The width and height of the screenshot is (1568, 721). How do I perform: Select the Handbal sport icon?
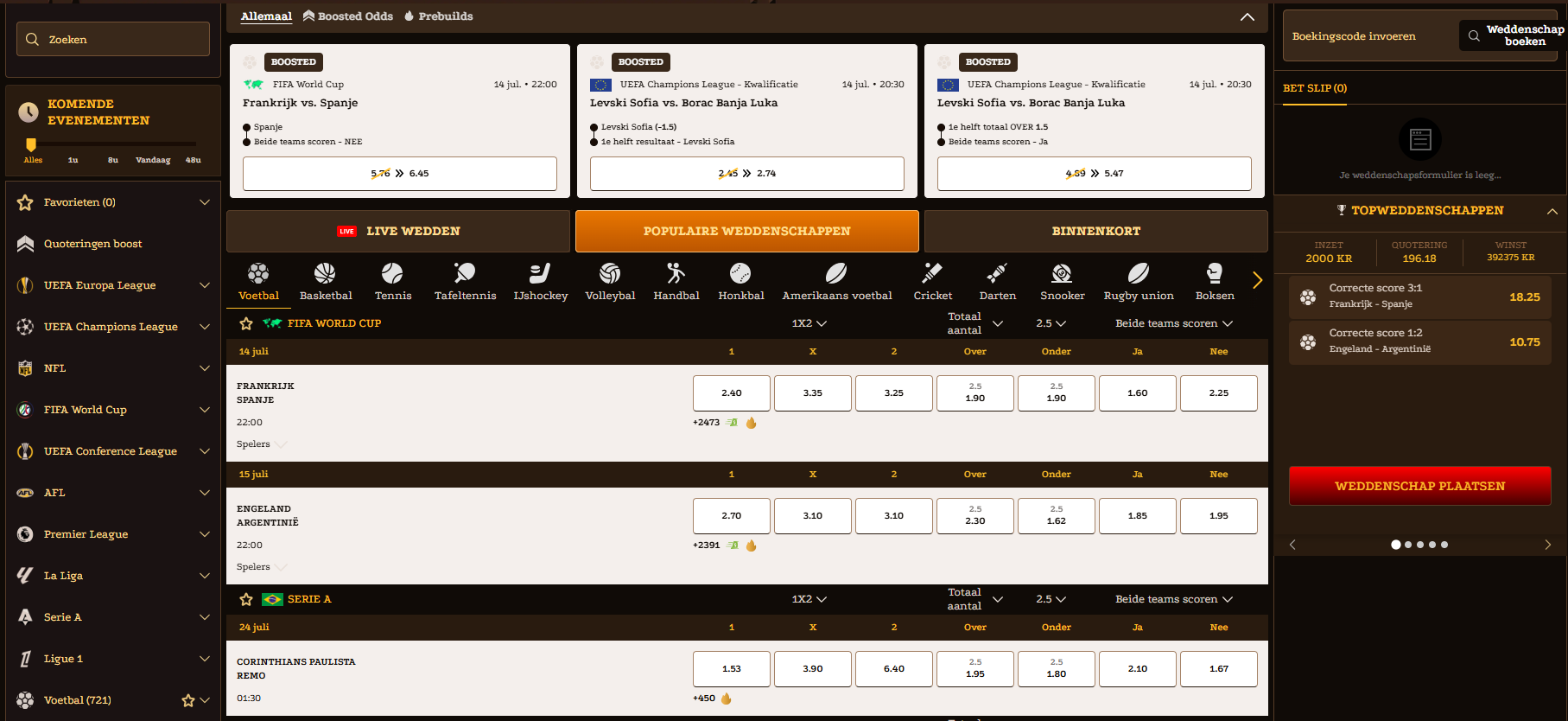coord(676,273)
